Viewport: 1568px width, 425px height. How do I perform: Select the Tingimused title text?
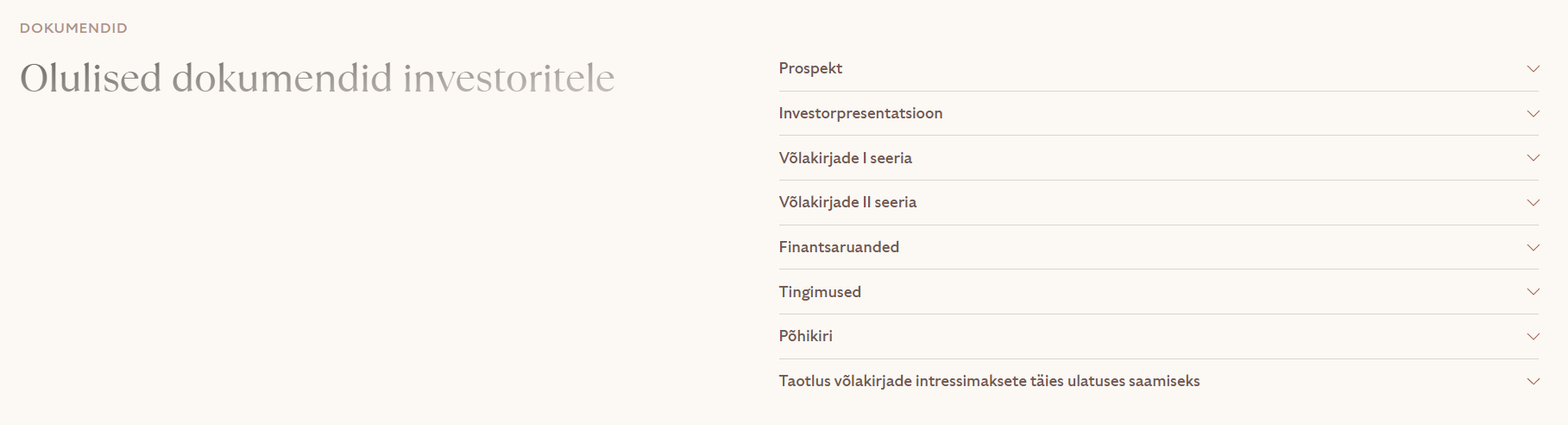pyautogui.click(x=820, y=292)
